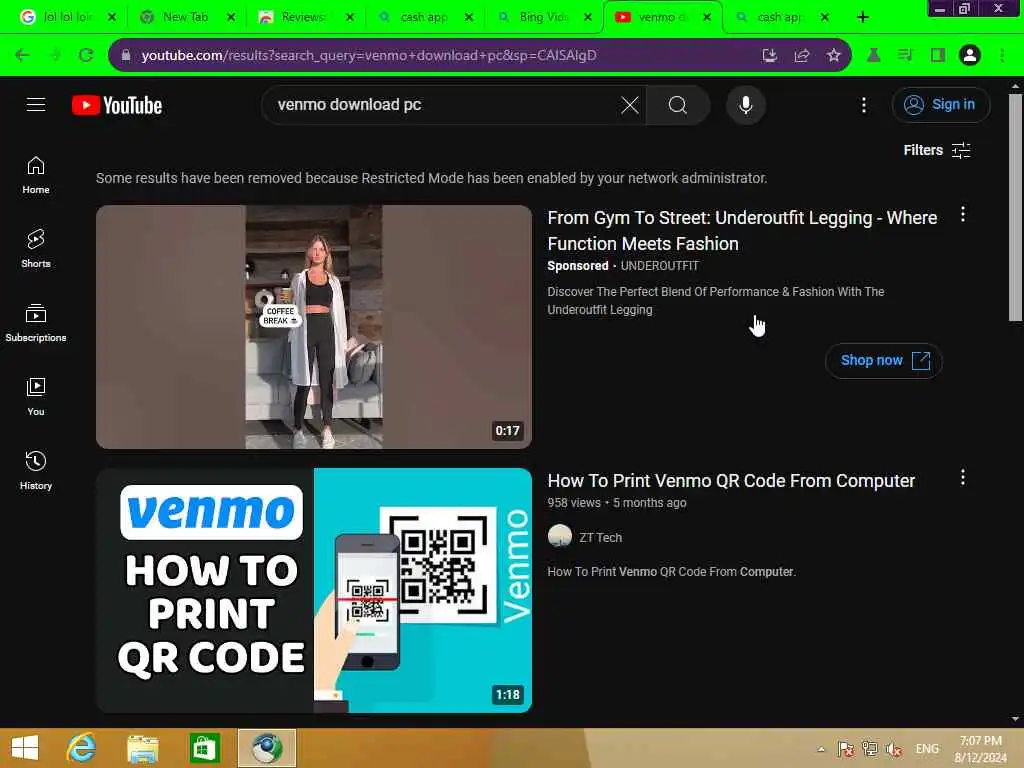Open browser profile avatar
Viewport: 1024px width, 768px height.
(x=970, y=56)
